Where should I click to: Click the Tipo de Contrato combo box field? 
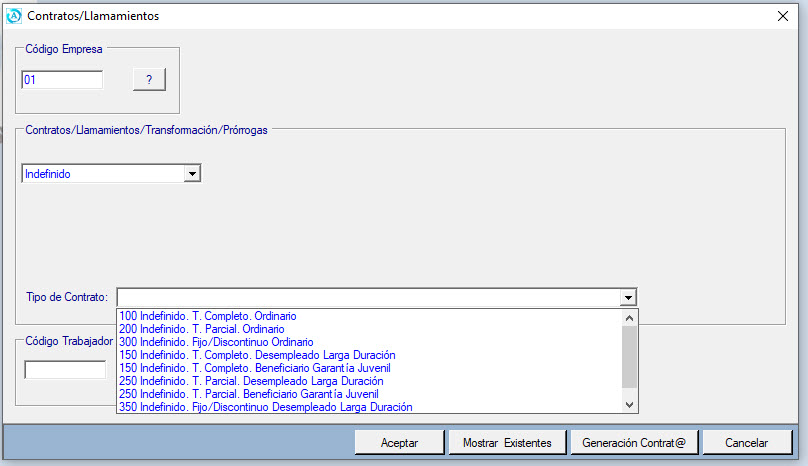(x=368, y=297)
